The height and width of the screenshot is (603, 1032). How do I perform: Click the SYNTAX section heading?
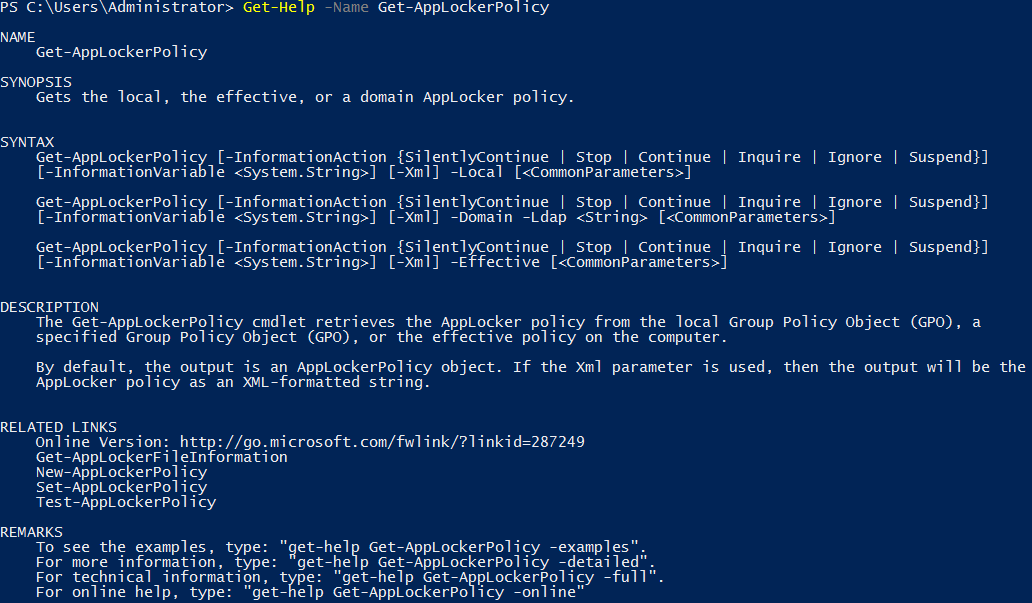click(x=27, y=142)
